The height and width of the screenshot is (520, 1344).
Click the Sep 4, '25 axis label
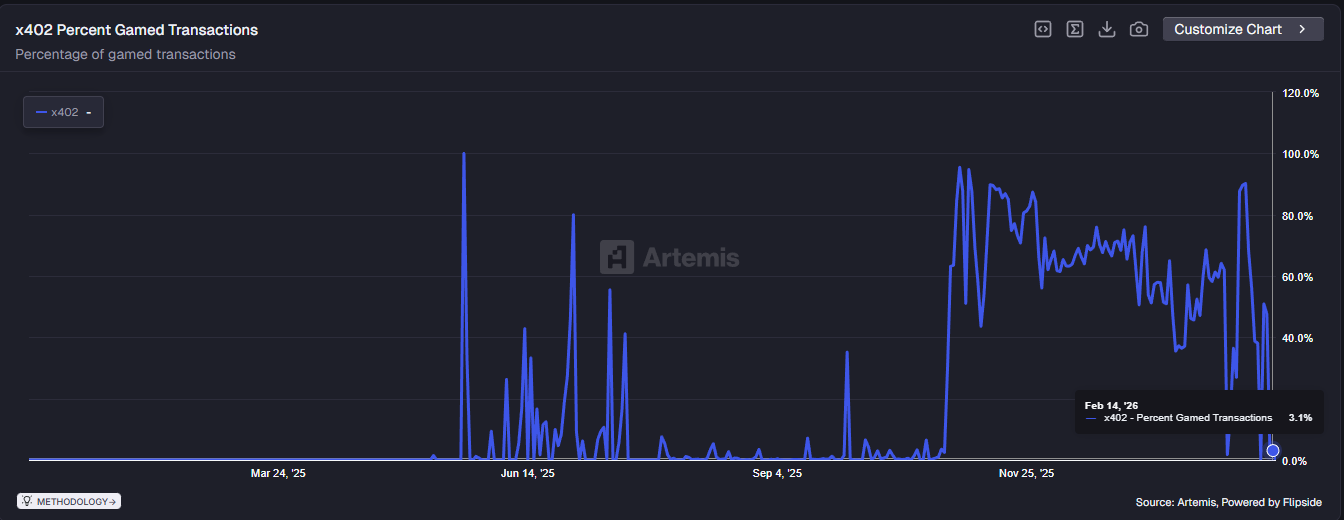[x=777, y=473]
